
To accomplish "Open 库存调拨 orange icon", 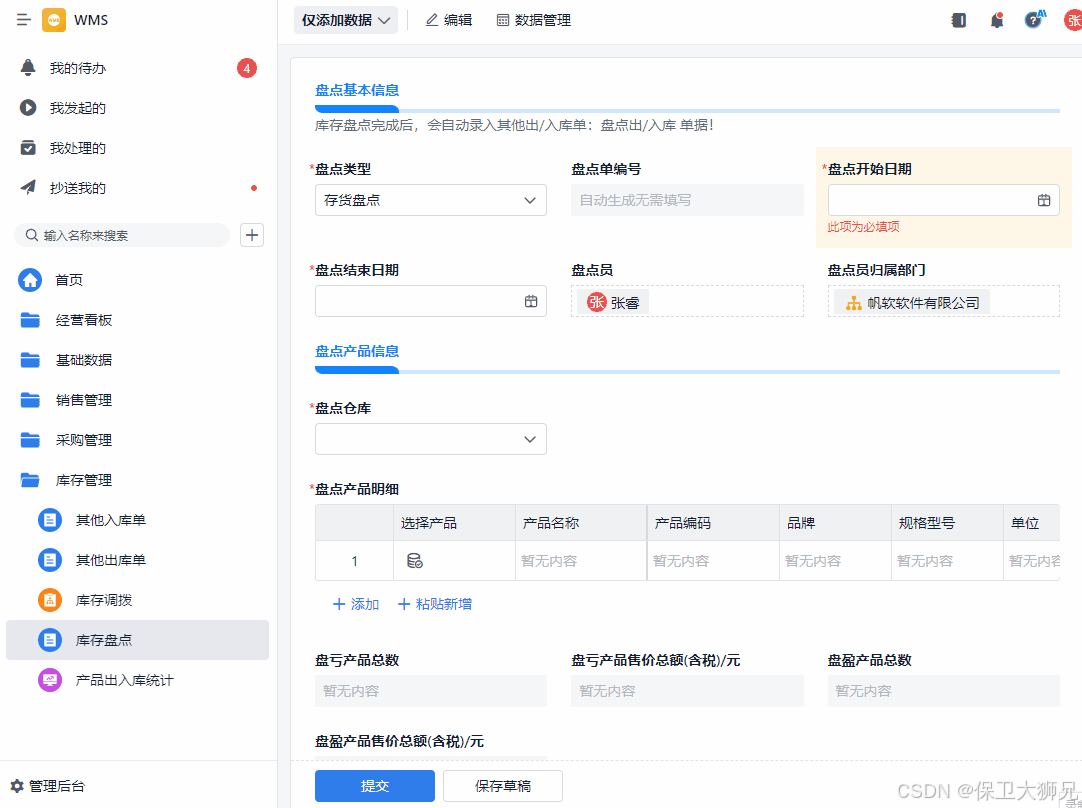I will pyautogui.click(x=50, y=600).
